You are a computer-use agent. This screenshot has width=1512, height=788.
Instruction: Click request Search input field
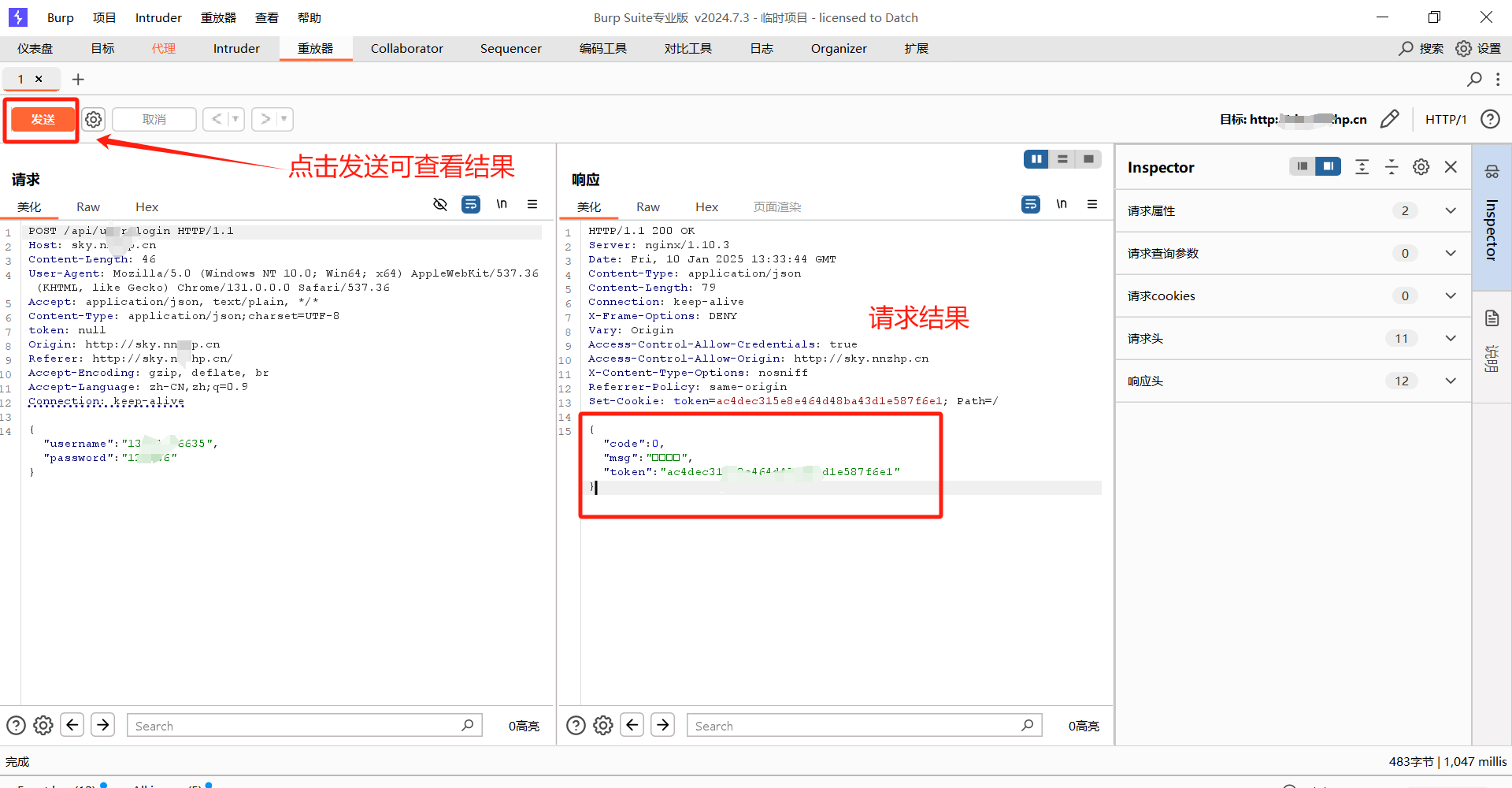(x=305, y=725)
